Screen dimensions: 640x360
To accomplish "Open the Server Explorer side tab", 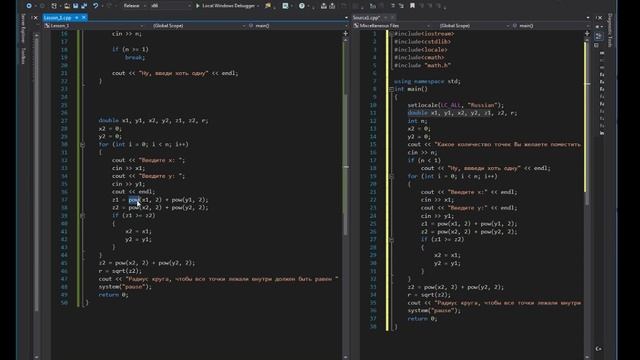I will (23, 29).
